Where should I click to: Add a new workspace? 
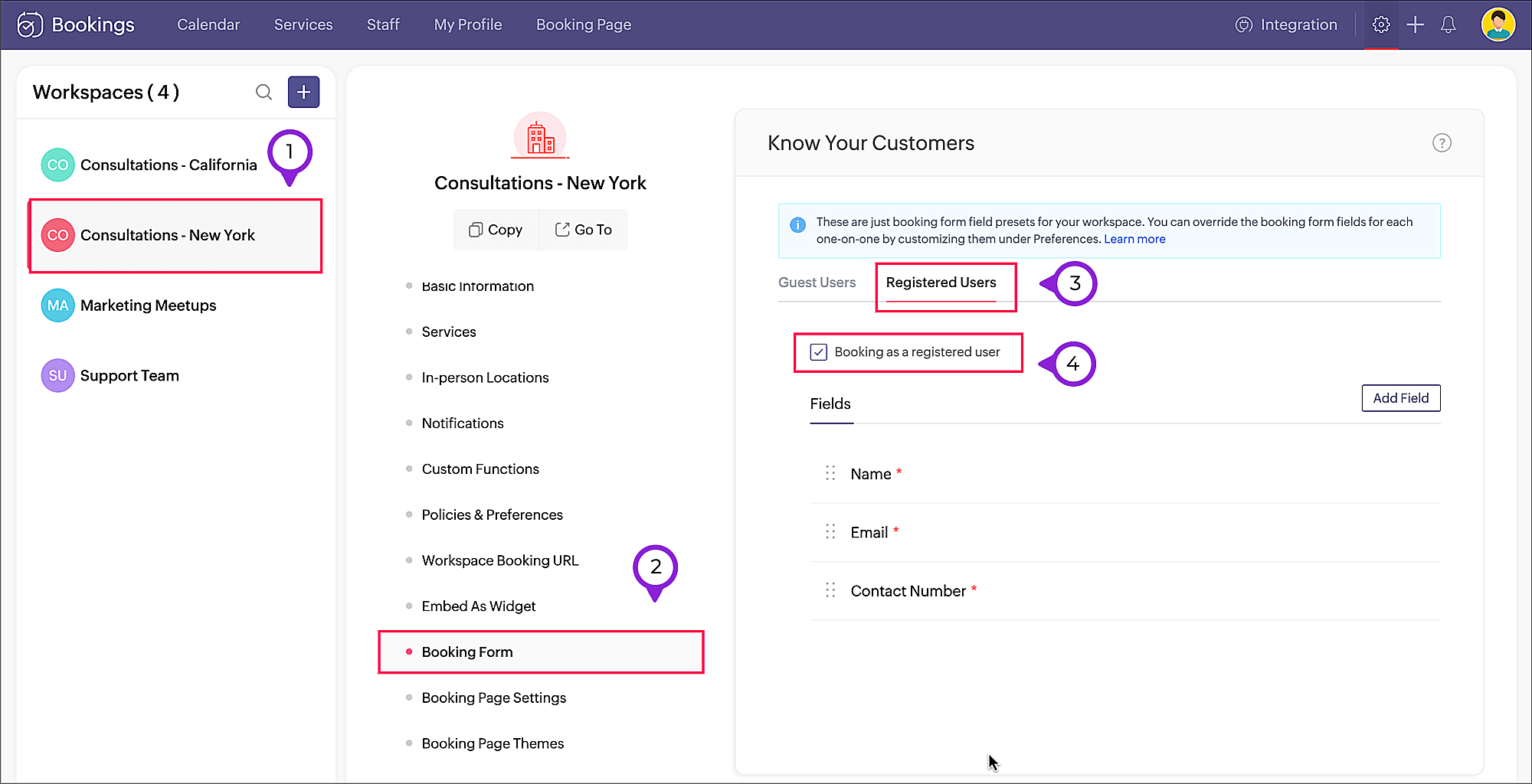point(303,93)
